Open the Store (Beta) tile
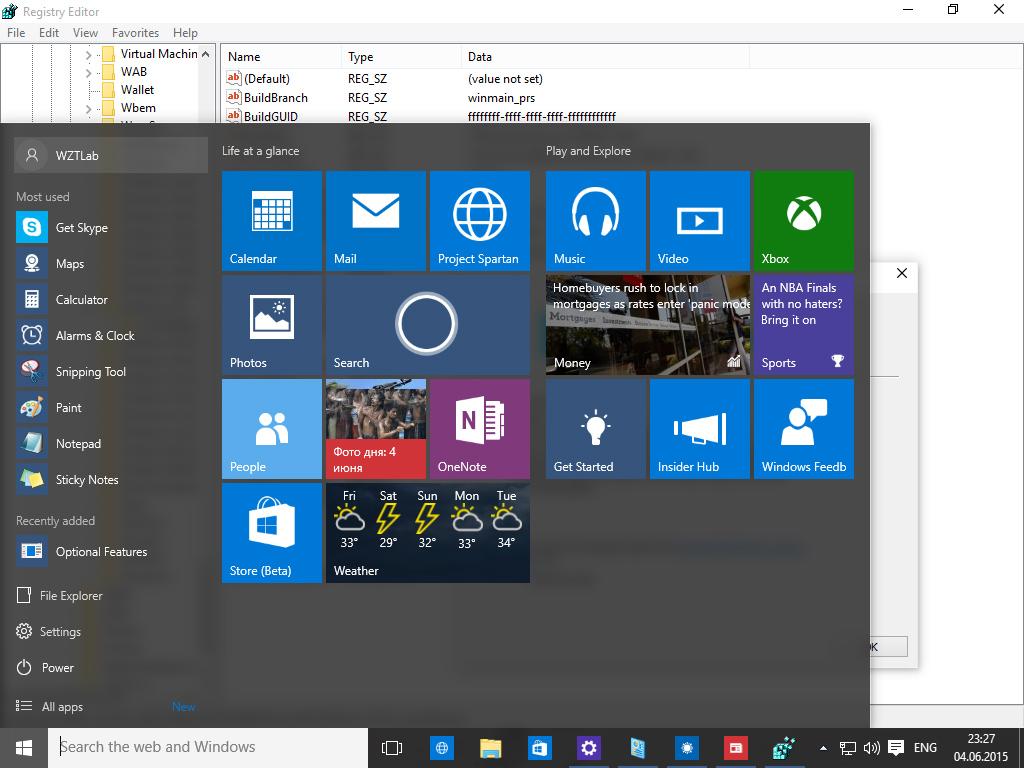This screenshot has height=768, width=1024. 272,533
